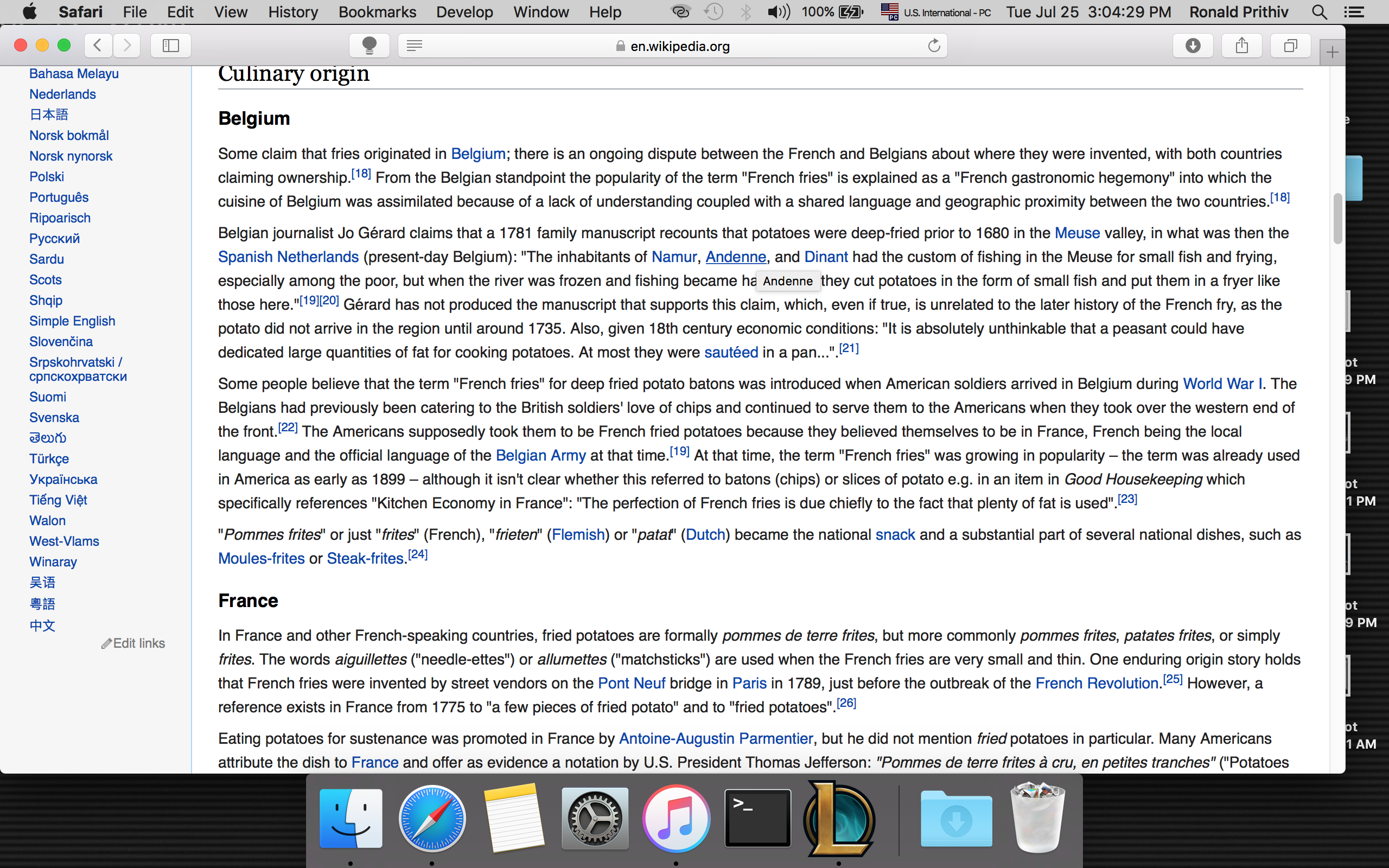1389x868 pixels.
Task: Follow the Andenne link
Action: coord(736,257)
